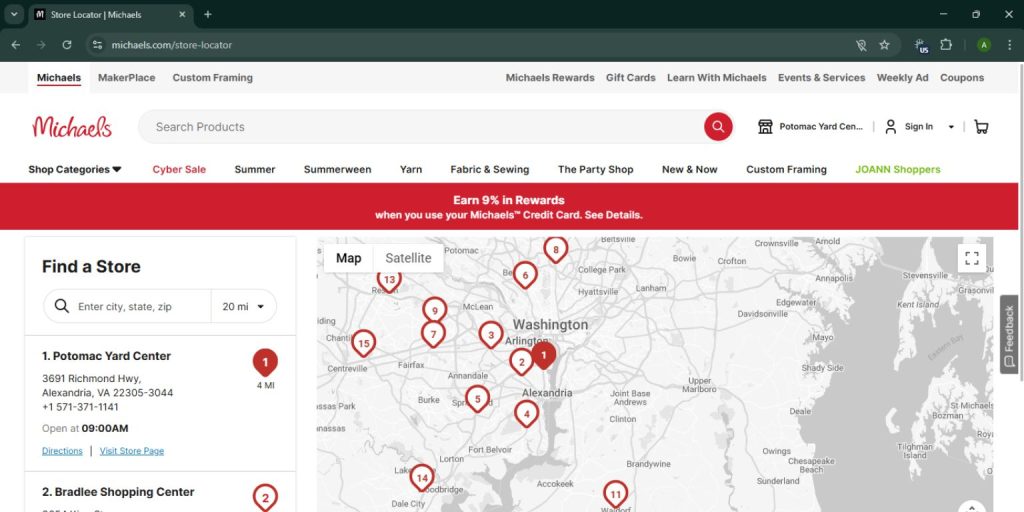This screenshot has width=1024, height=512.
Task: Open the Summer category
Action: [255, 169]
